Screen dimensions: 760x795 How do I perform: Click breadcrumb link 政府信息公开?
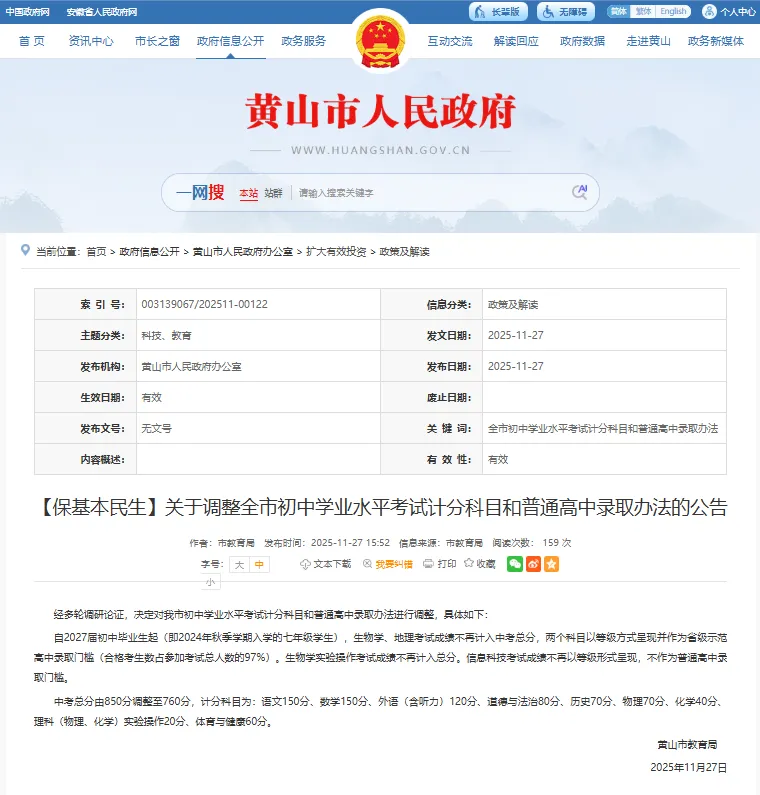(x=150, y=251)
